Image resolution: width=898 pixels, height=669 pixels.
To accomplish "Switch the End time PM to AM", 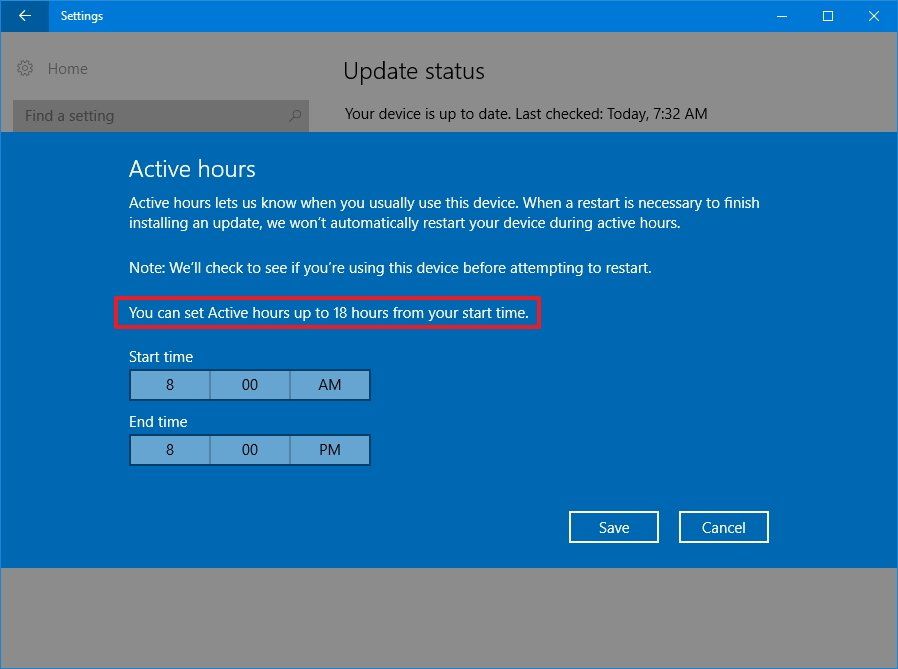I will click(x=329, y=450).
